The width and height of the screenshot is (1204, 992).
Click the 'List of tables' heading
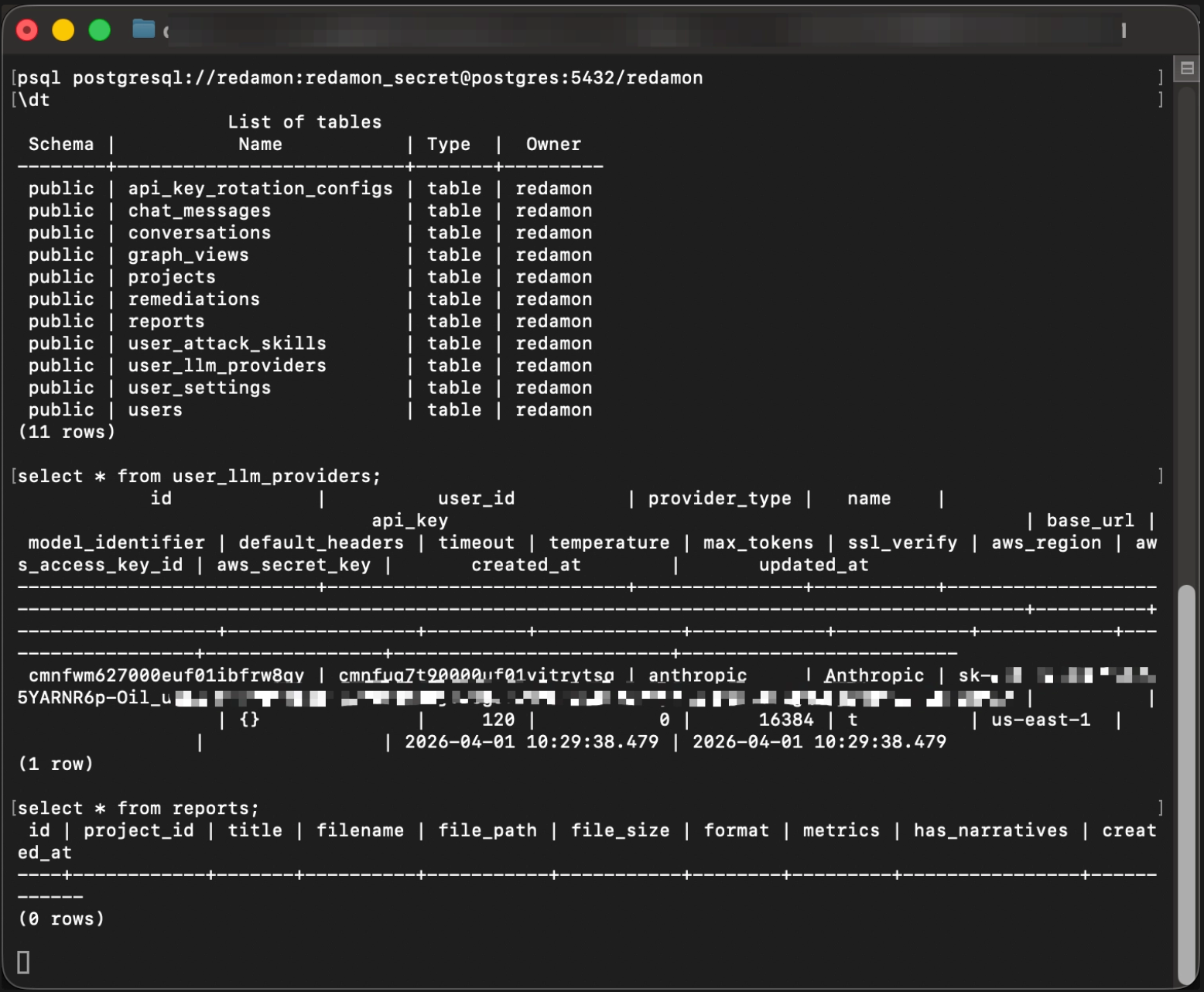click(305, 122)
